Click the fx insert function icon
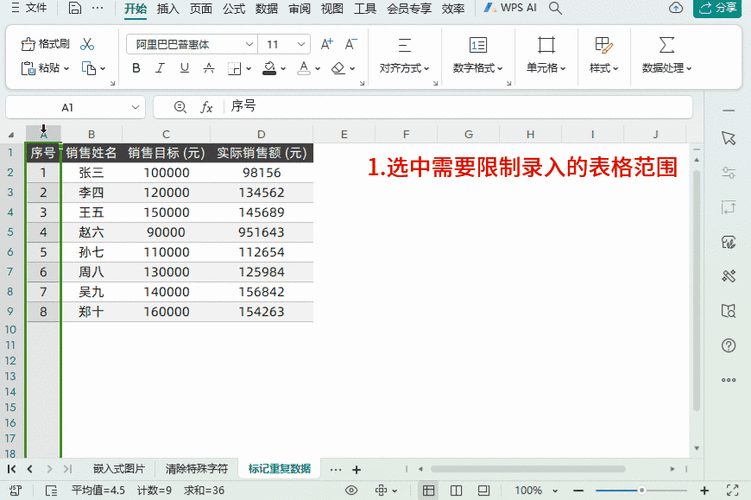This screenshot has width=751, height=500. pos(206,107)
